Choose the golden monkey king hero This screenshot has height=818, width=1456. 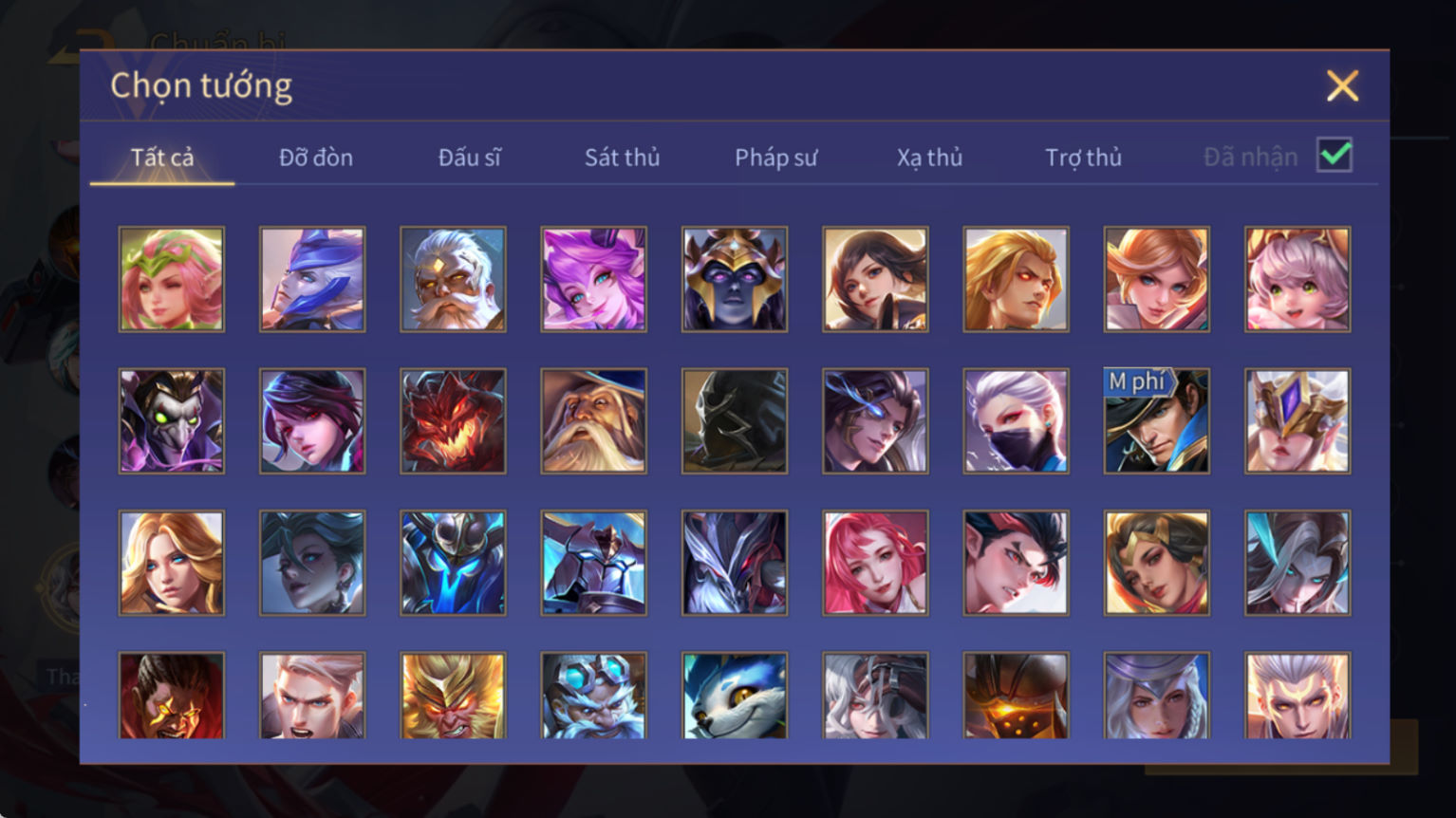pyautogui.click(x=453, y=696)
